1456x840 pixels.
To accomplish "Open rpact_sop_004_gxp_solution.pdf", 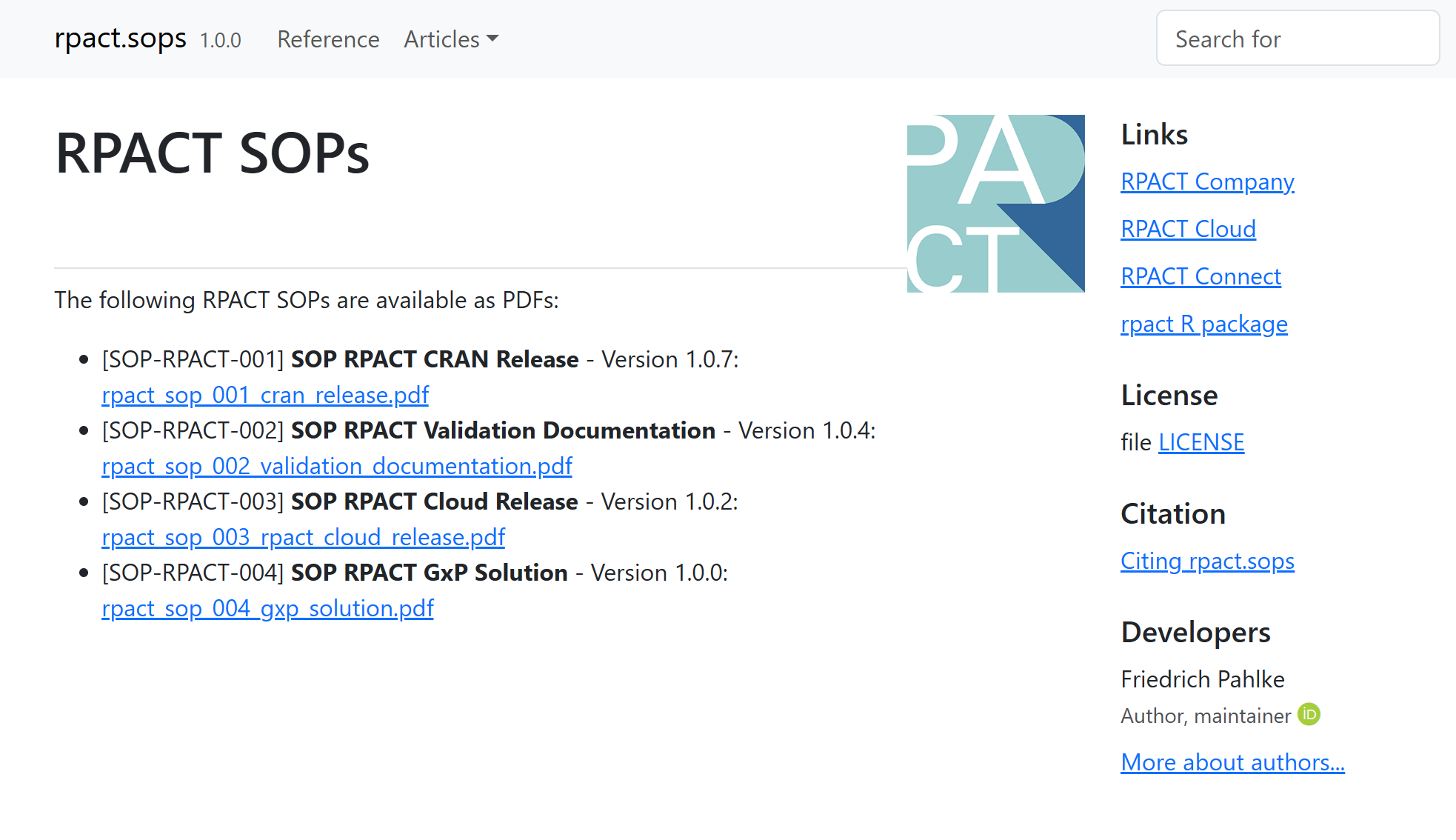I will coord(267,608).
